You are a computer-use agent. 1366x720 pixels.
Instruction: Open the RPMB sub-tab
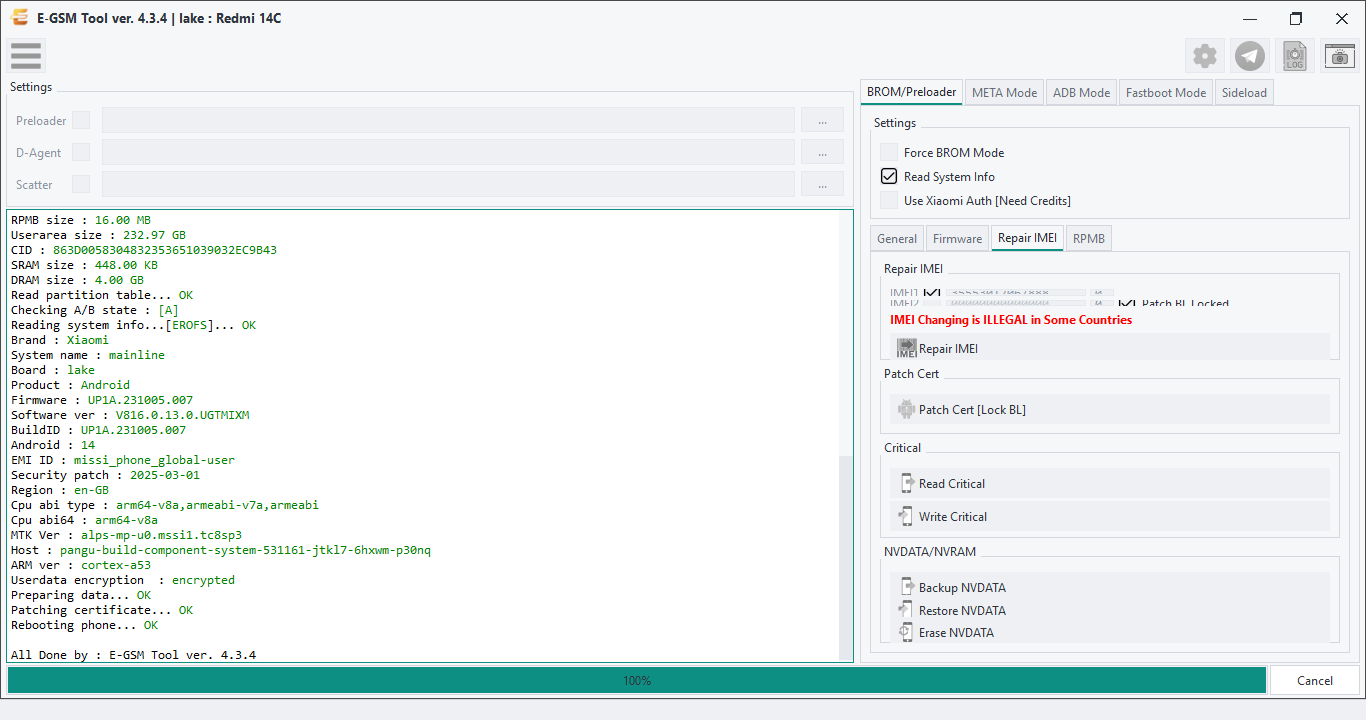[1089, 238]
